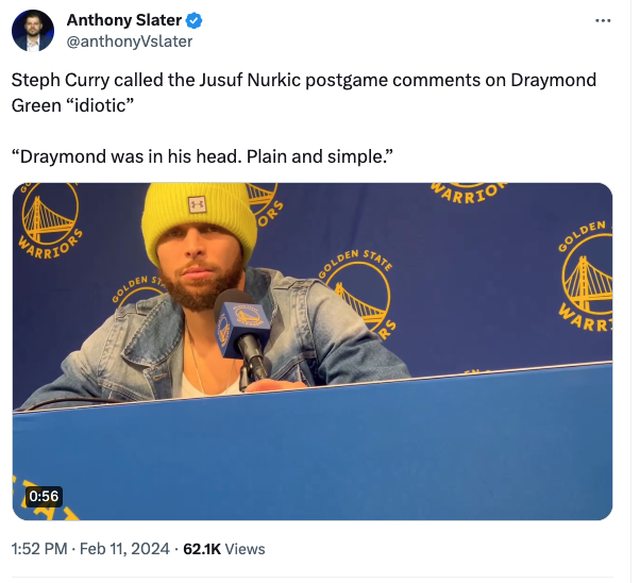The height and width of the screenshot is (583, 640).
Task: Open the 1:52 PM timestamp link
Action: click(x=39, y=549)
